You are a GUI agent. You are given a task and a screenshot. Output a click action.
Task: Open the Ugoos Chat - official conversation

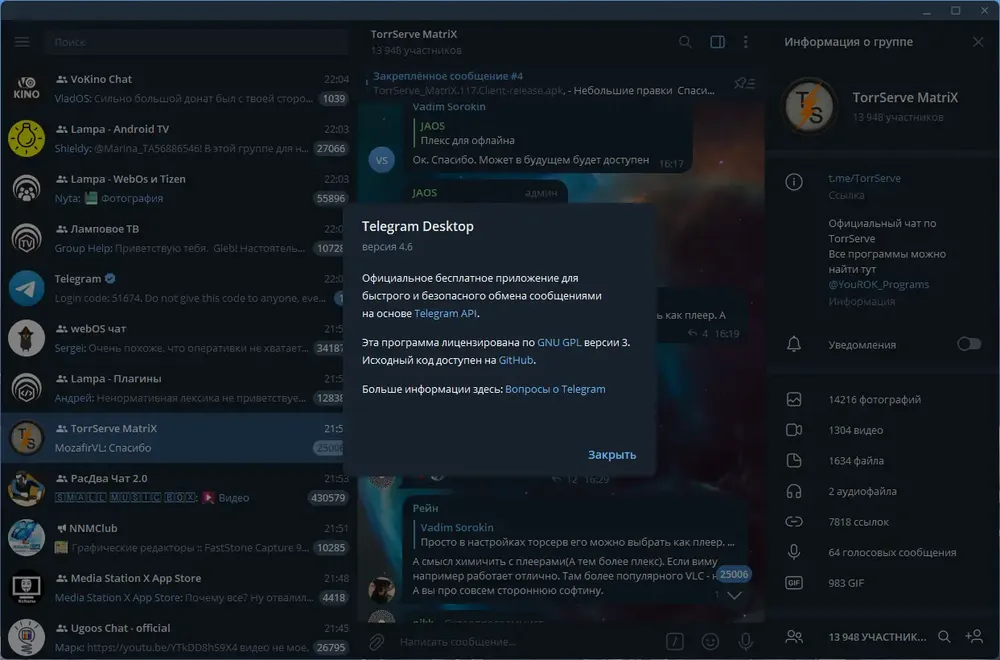pos(178,638)
